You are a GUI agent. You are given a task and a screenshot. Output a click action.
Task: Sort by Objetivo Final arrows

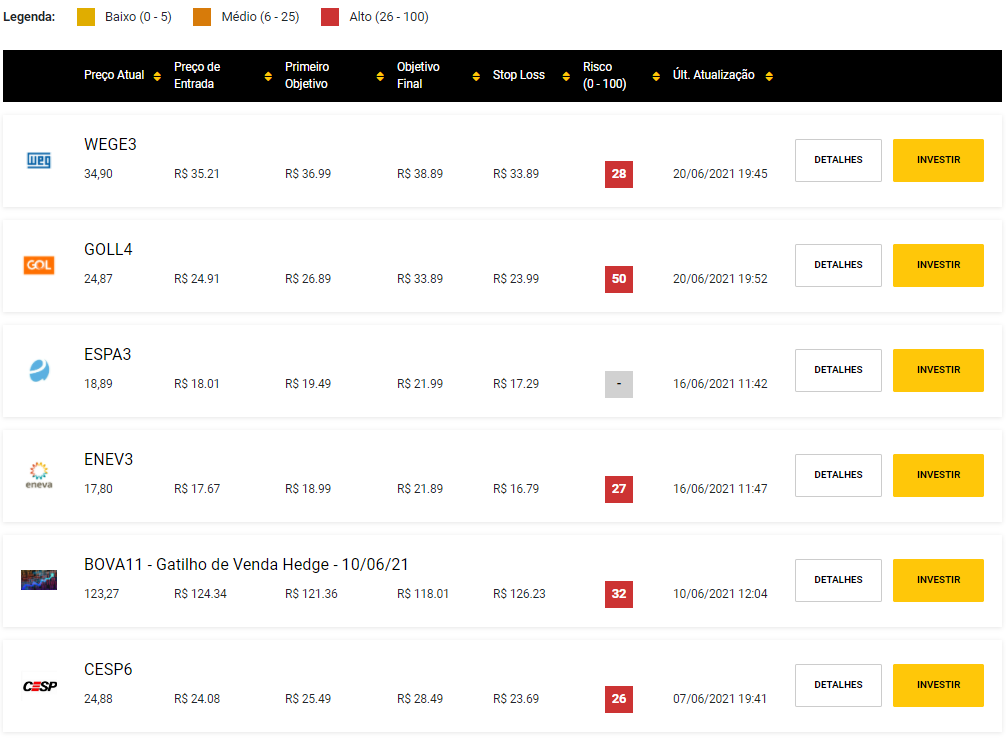478,76
